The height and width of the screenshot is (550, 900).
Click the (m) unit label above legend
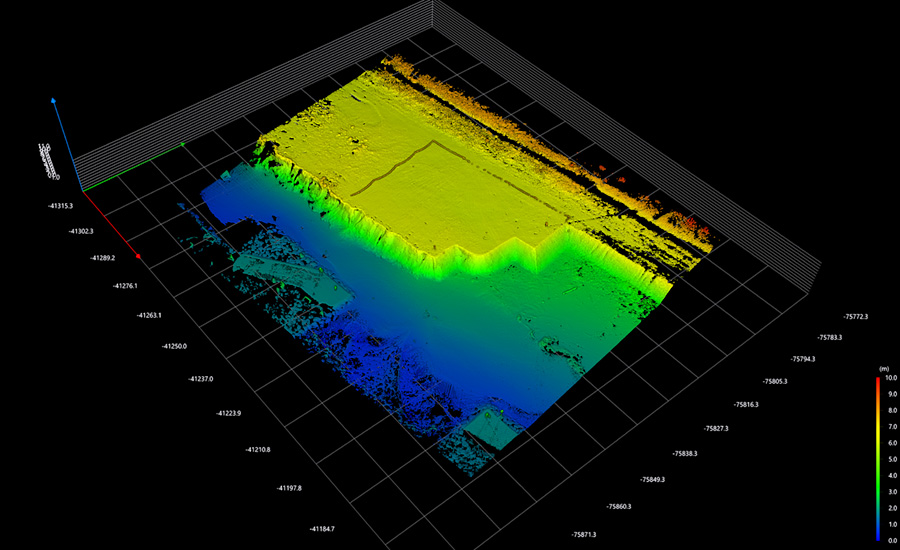883,369
